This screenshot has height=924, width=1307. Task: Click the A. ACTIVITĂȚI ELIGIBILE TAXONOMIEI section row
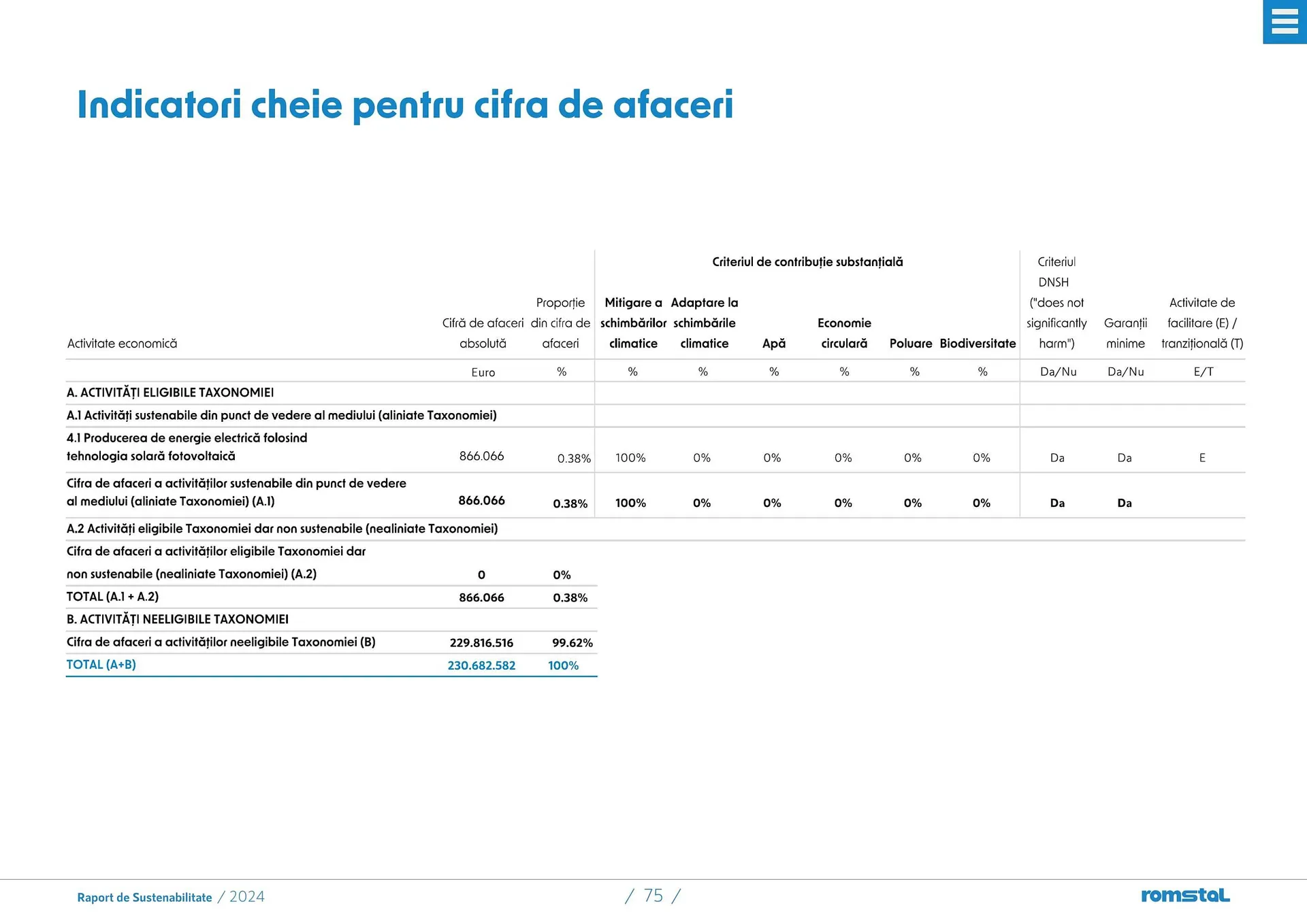(170, 393)
